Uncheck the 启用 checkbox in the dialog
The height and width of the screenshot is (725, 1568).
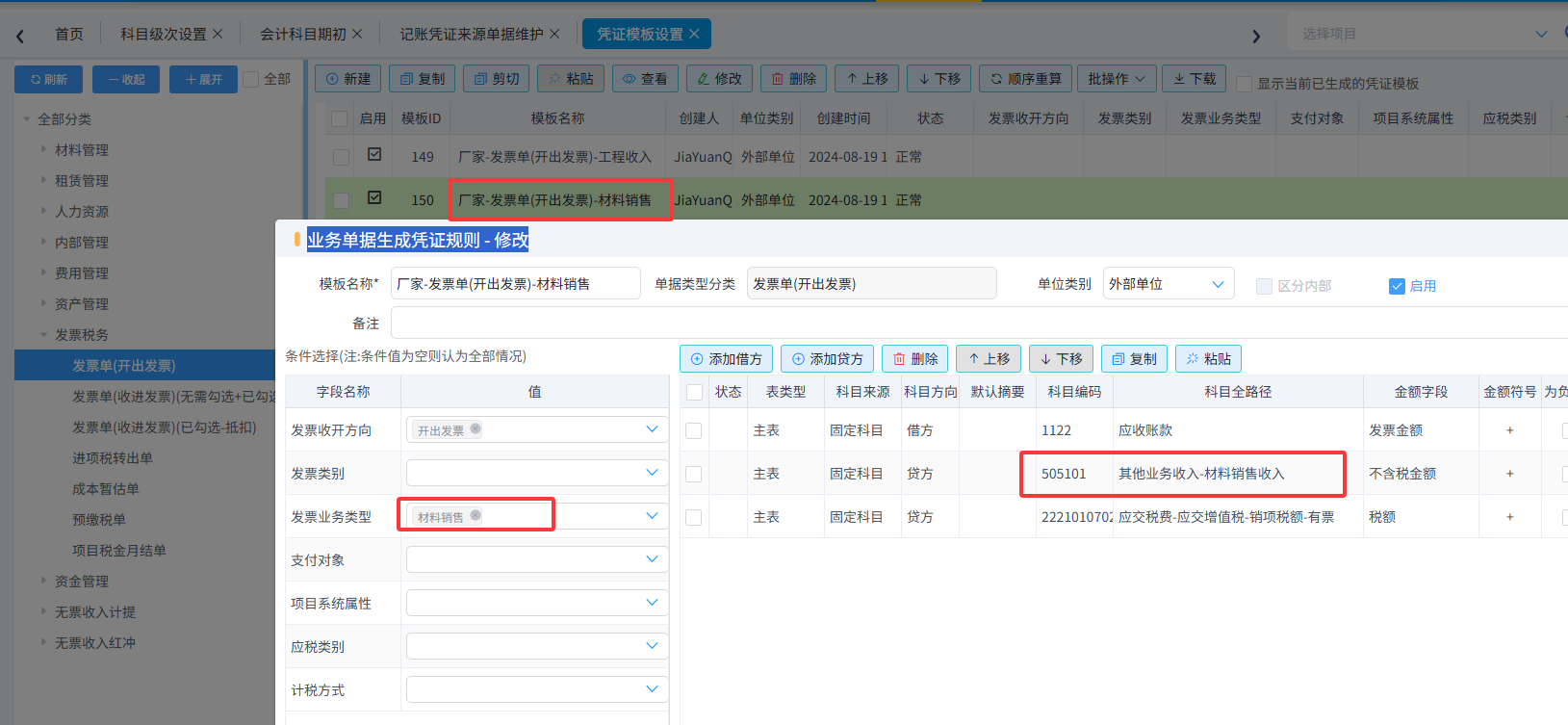(1398, 286)
